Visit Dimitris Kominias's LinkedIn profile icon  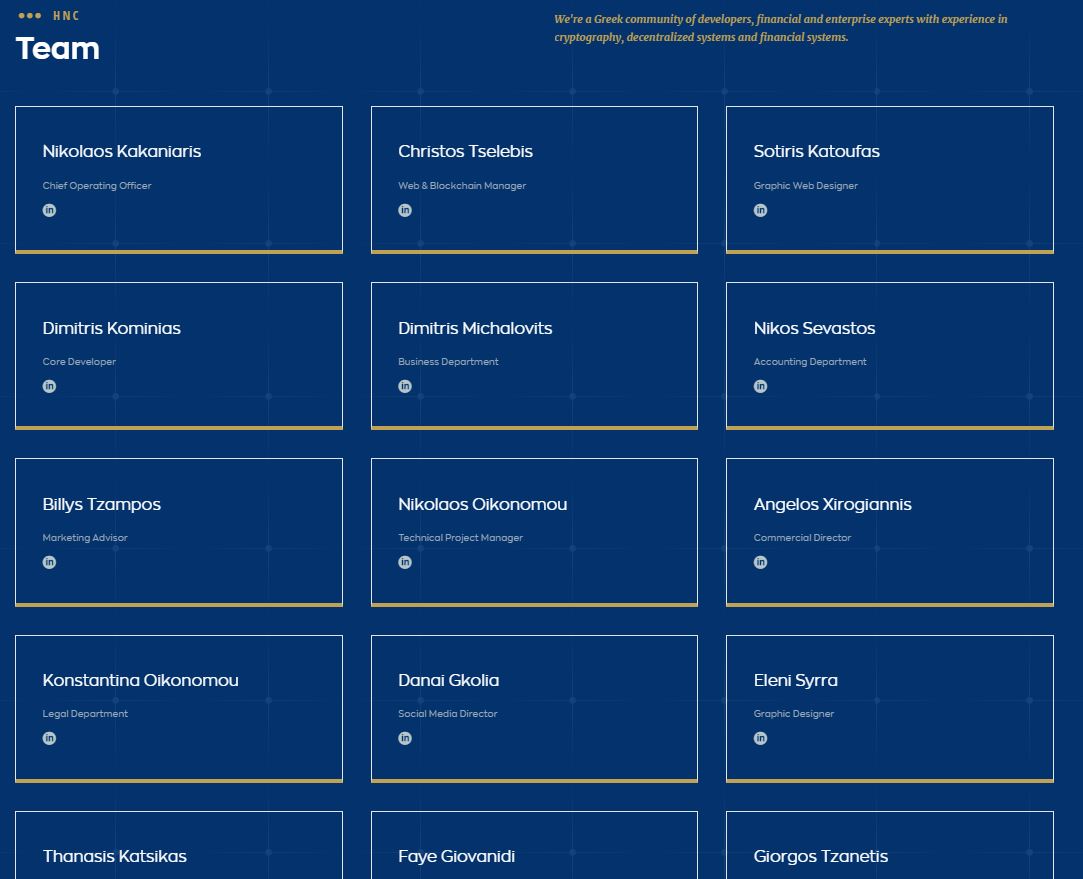pos(49,386)
